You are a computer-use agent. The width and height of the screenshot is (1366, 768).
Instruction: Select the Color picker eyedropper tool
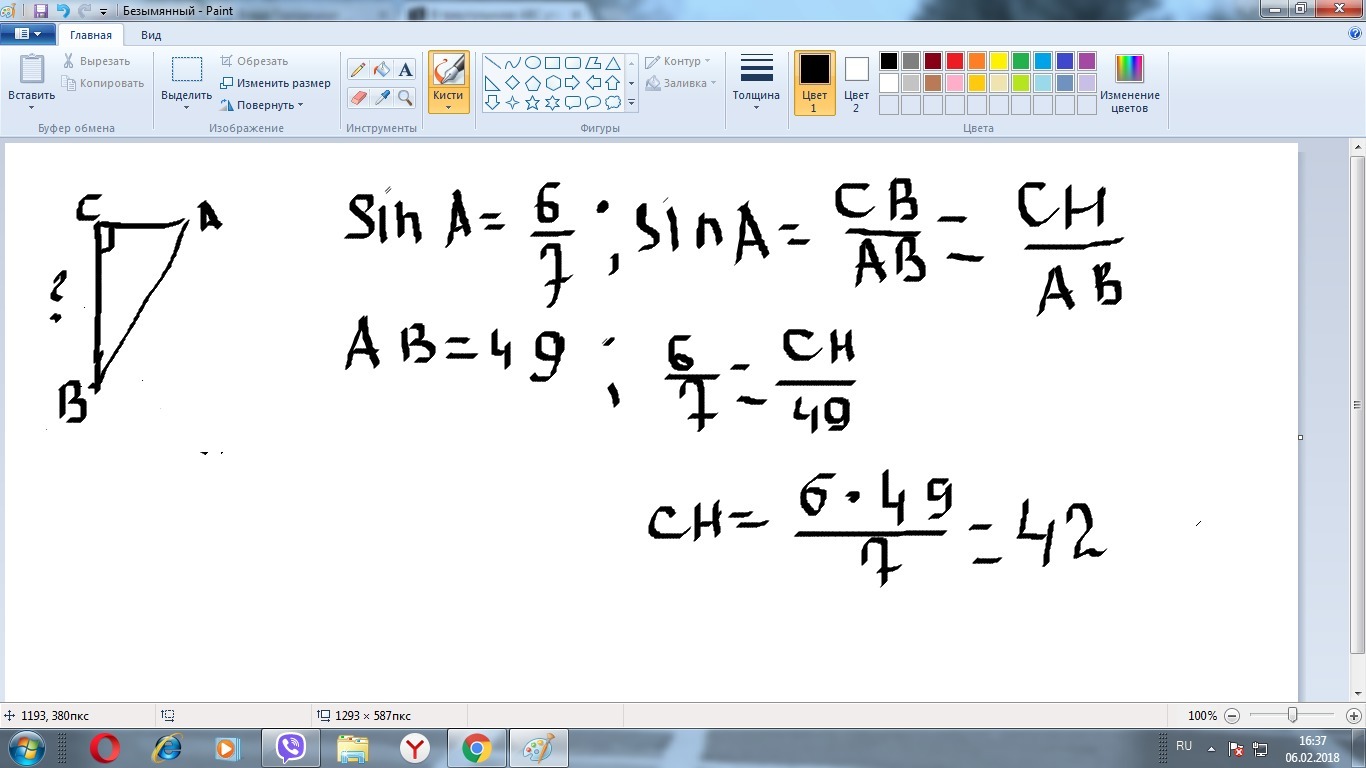click(x=381, y=97)
